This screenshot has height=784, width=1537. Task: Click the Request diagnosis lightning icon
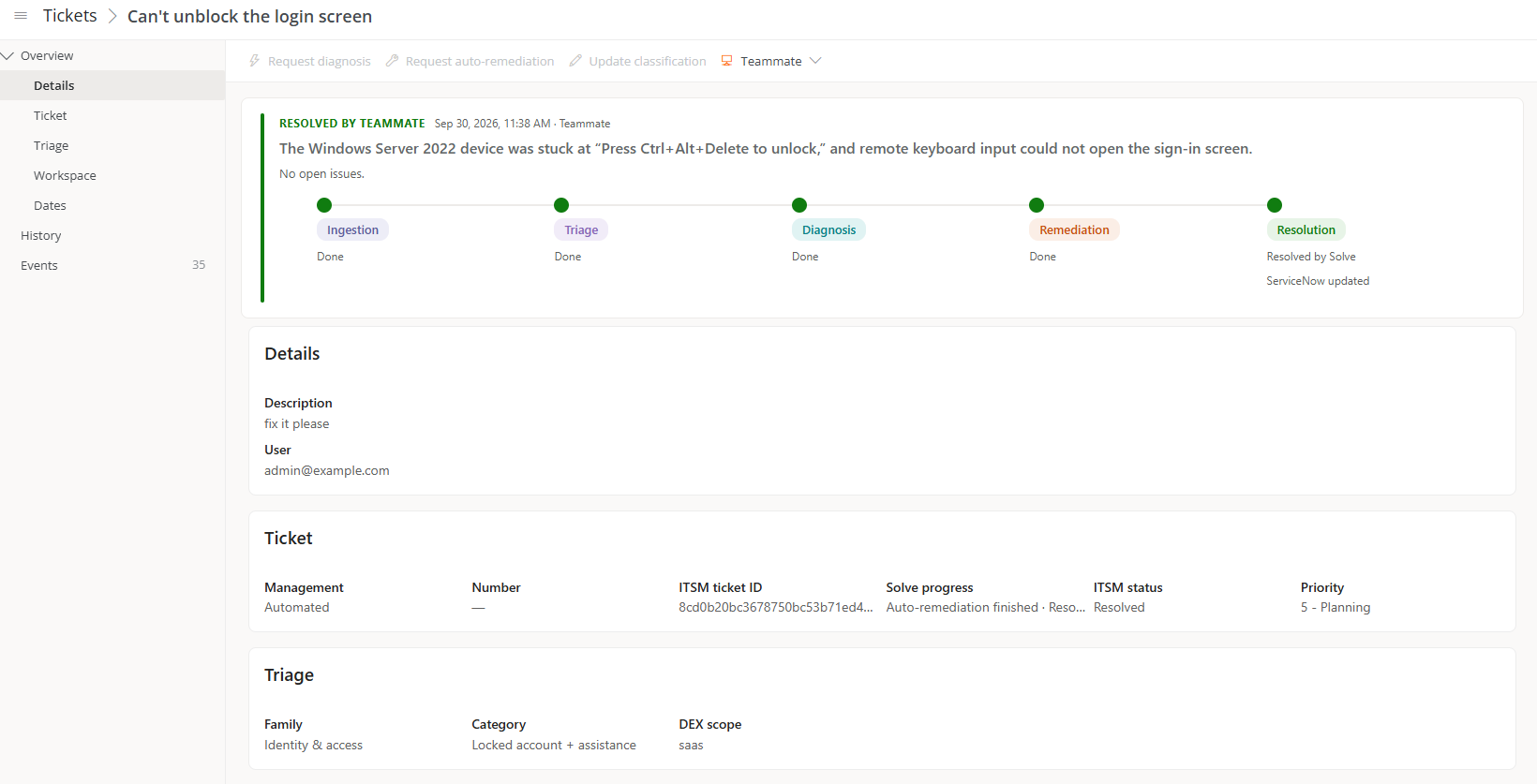254,61
